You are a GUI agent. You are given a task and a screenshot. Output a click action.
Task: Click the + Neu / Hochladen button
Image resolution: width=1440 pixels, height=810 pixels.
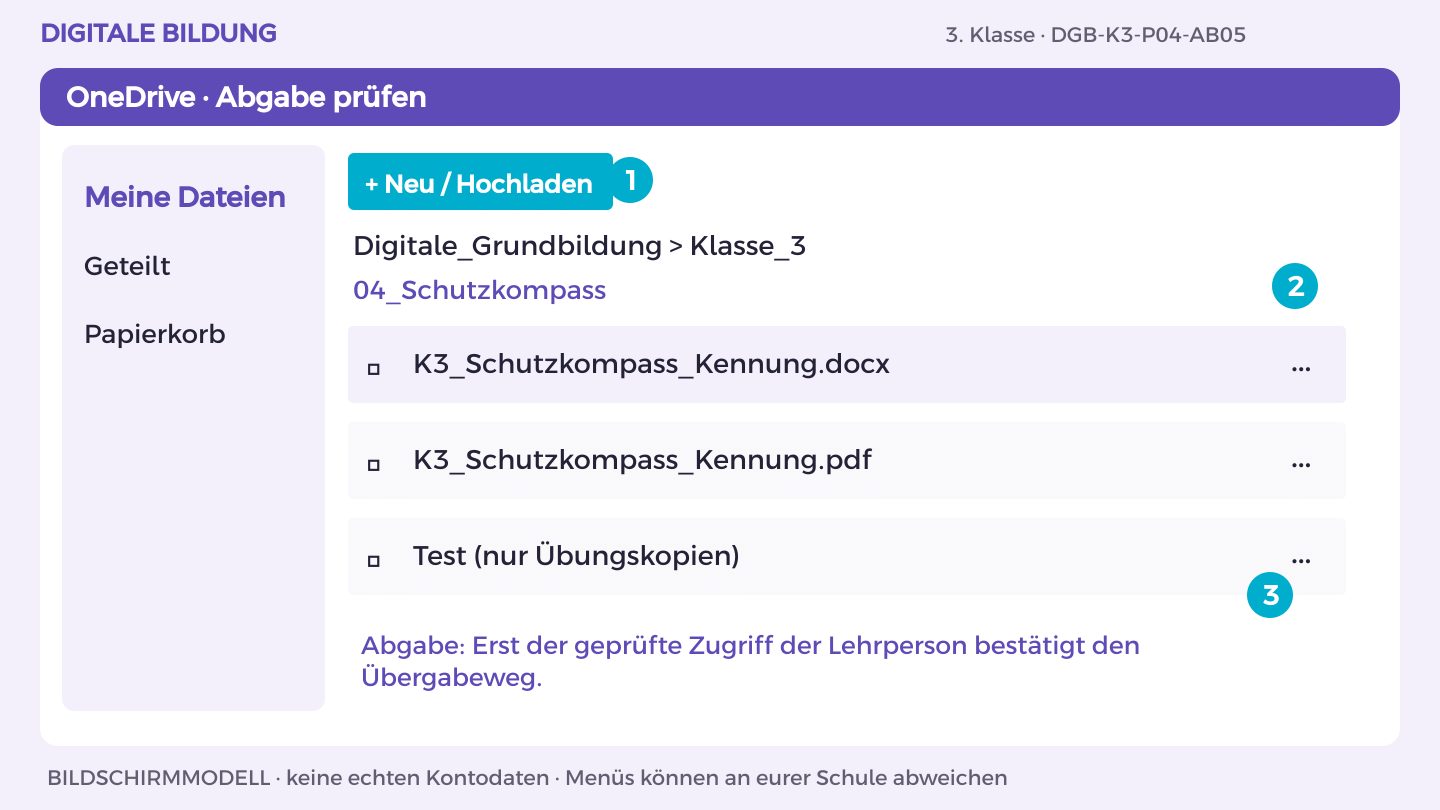click(480, 181)
